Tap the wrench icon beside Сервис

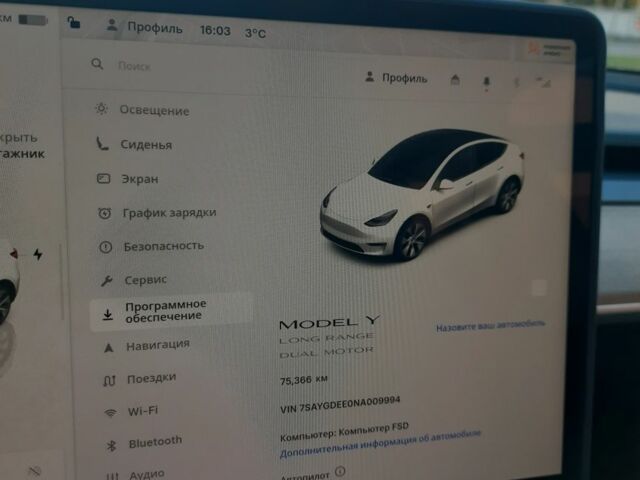[x=107, y=281]
